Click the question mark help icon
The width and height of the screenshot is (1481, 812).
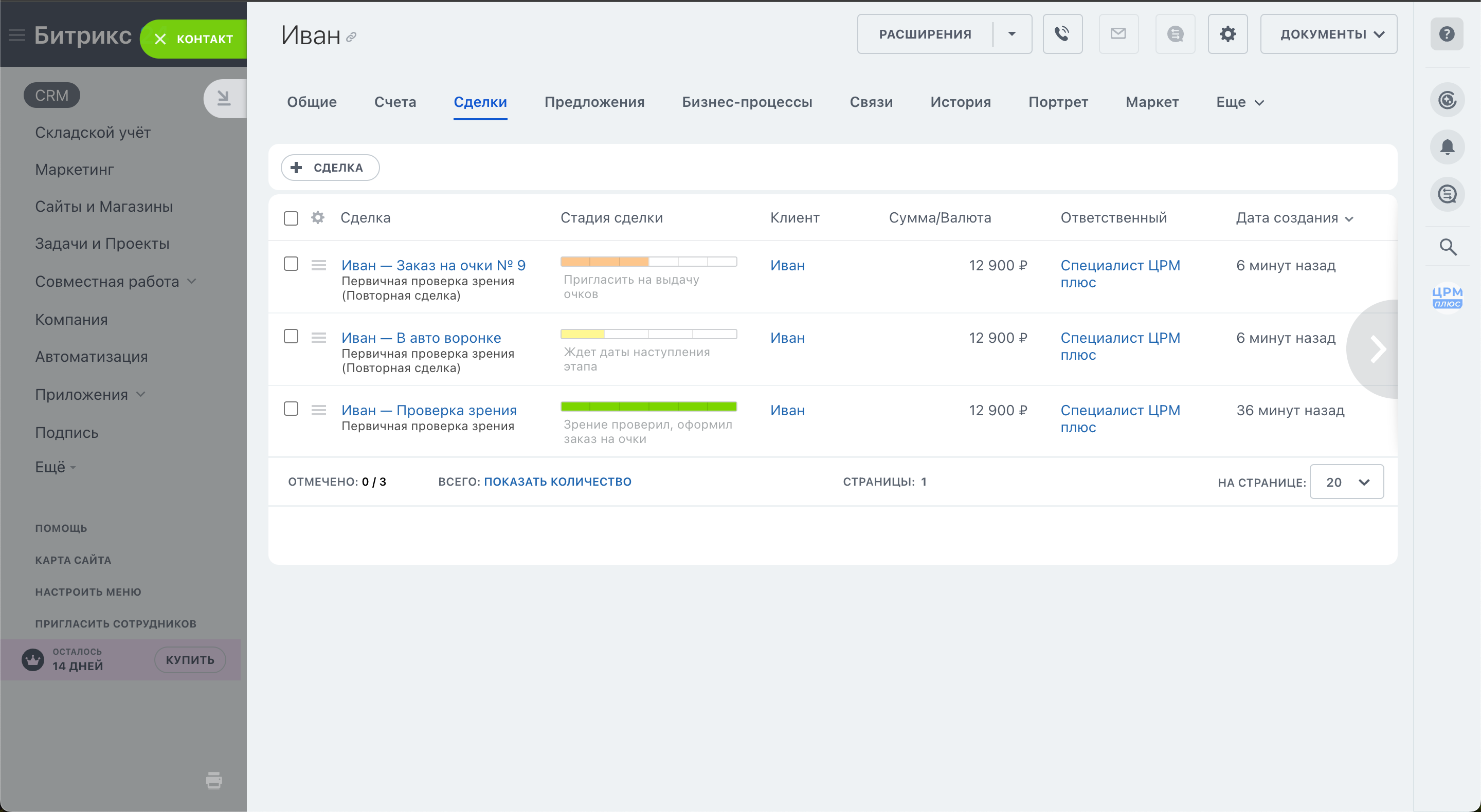pos(1447,34)
